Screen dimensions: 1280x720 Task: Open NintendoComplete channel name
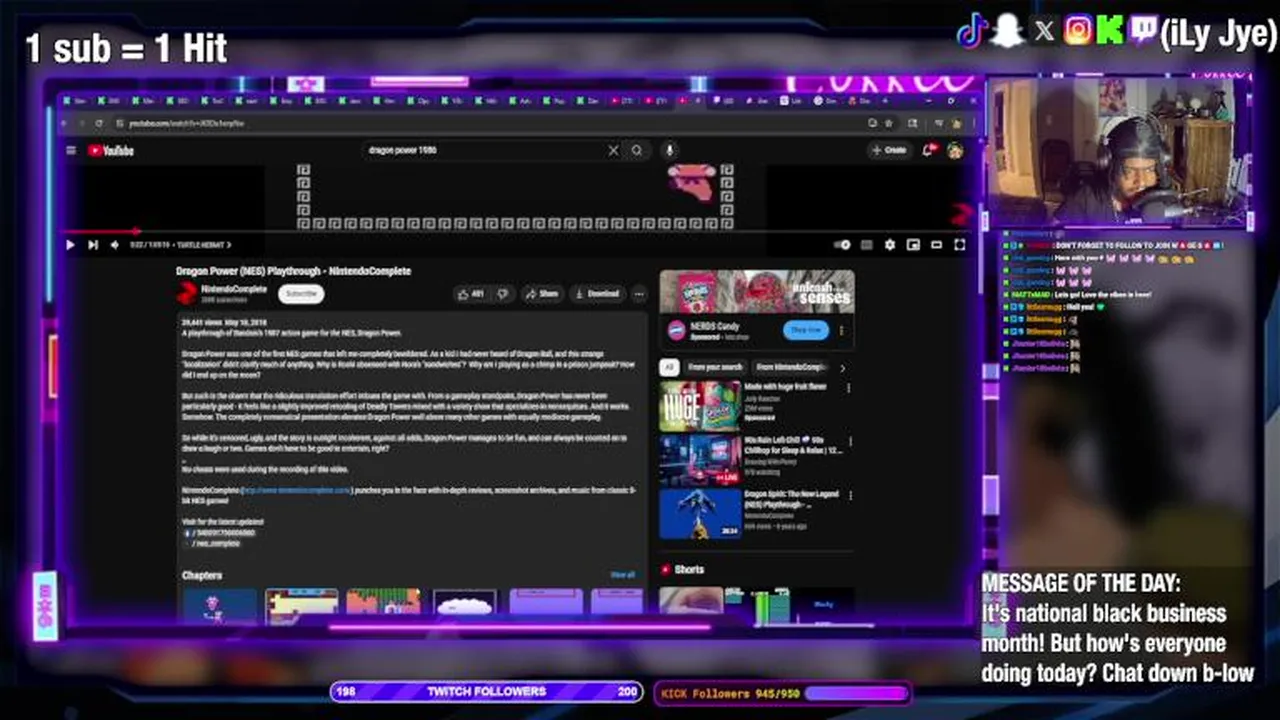pyautogui.click(x=234, y=289)
